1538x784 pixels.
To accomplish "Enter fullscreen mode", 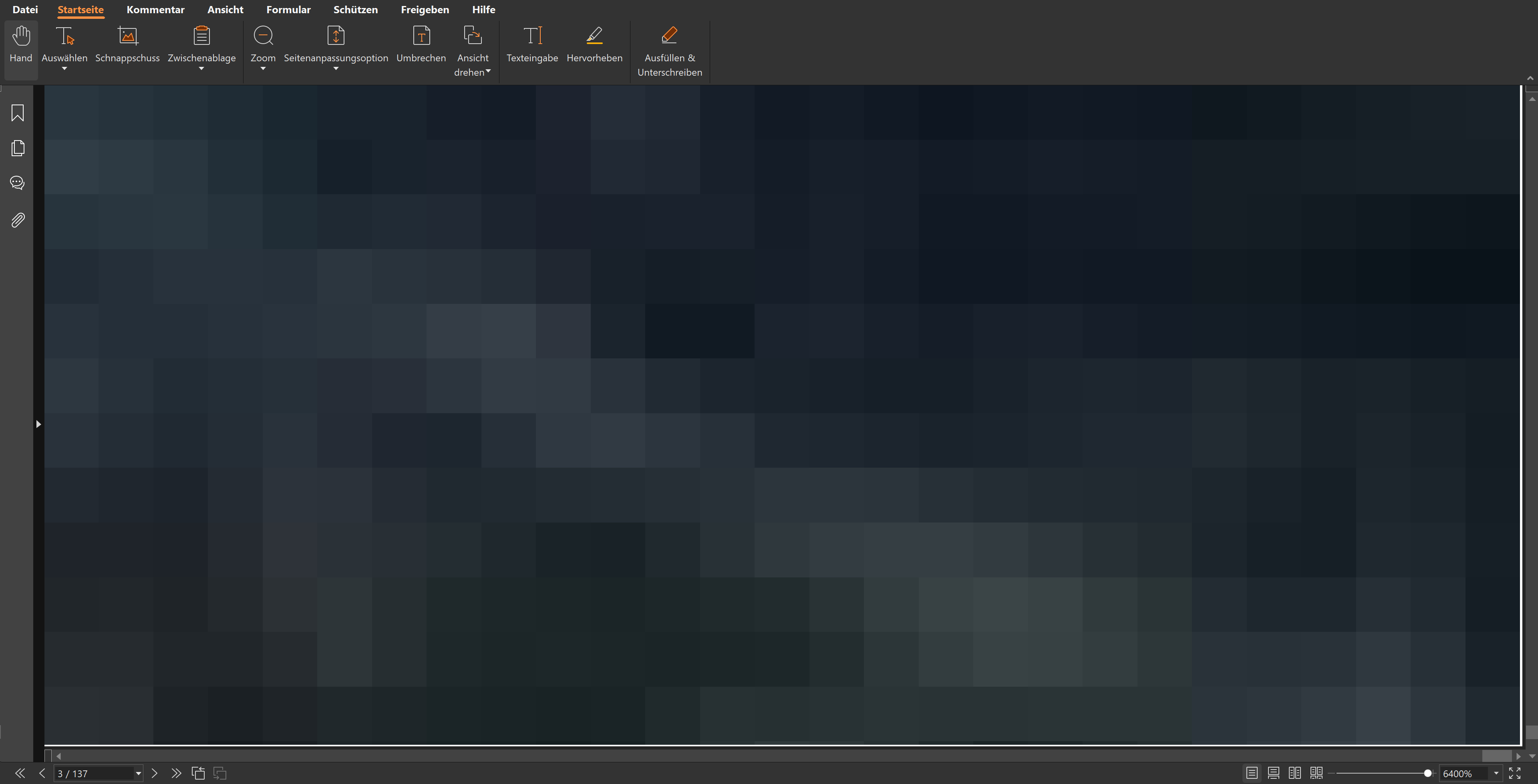I will (x=1515, y=773).
